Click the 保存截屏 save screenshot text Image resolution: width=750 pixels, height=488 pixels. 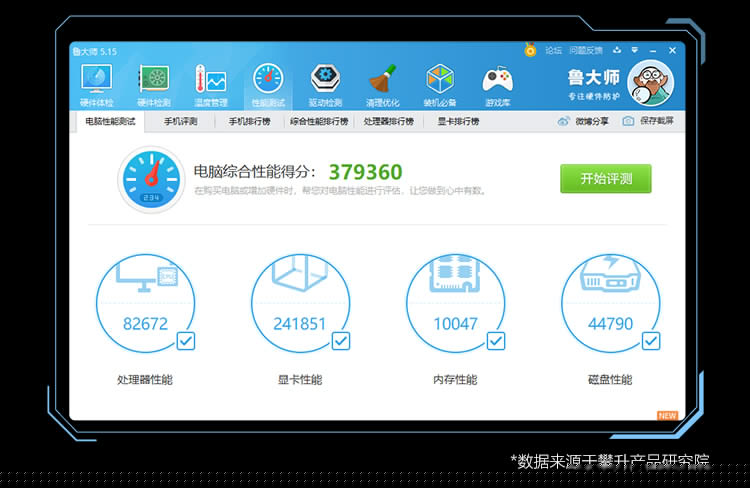[657, 121]
